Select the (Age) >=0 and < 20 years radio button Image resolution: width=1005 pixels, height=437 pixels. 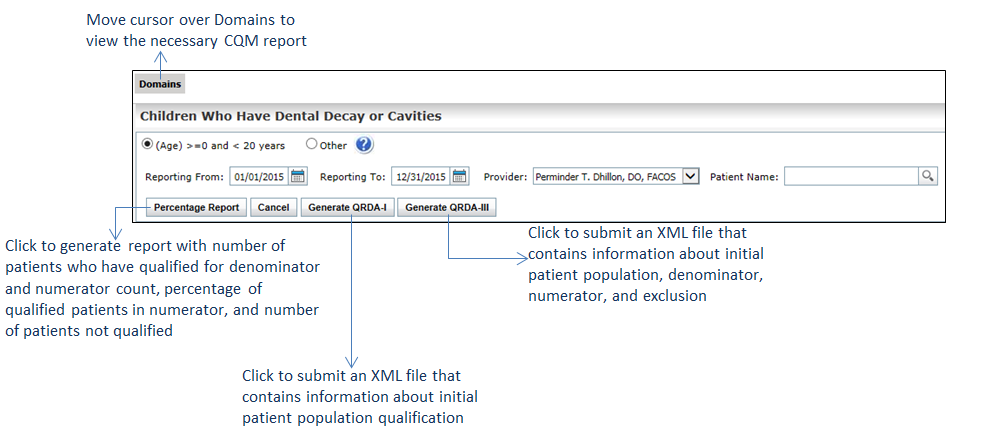point(147,144)
